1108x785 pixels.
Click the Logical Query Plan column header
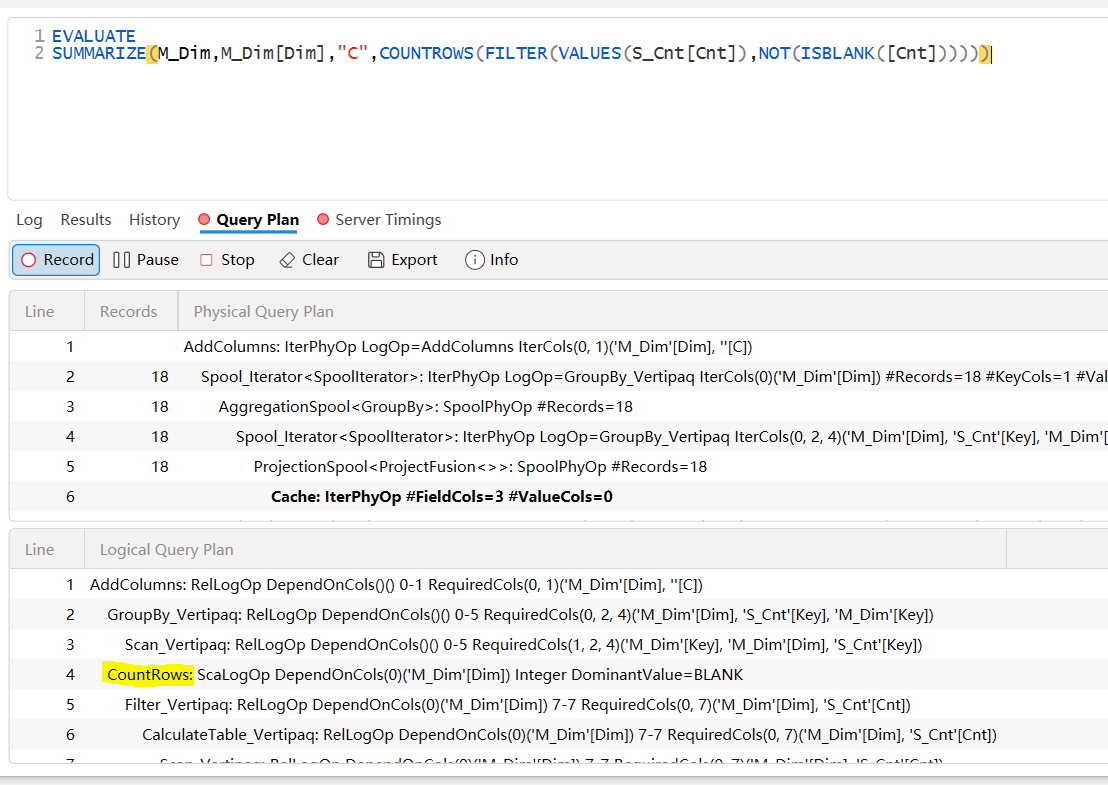coord(167,550)
